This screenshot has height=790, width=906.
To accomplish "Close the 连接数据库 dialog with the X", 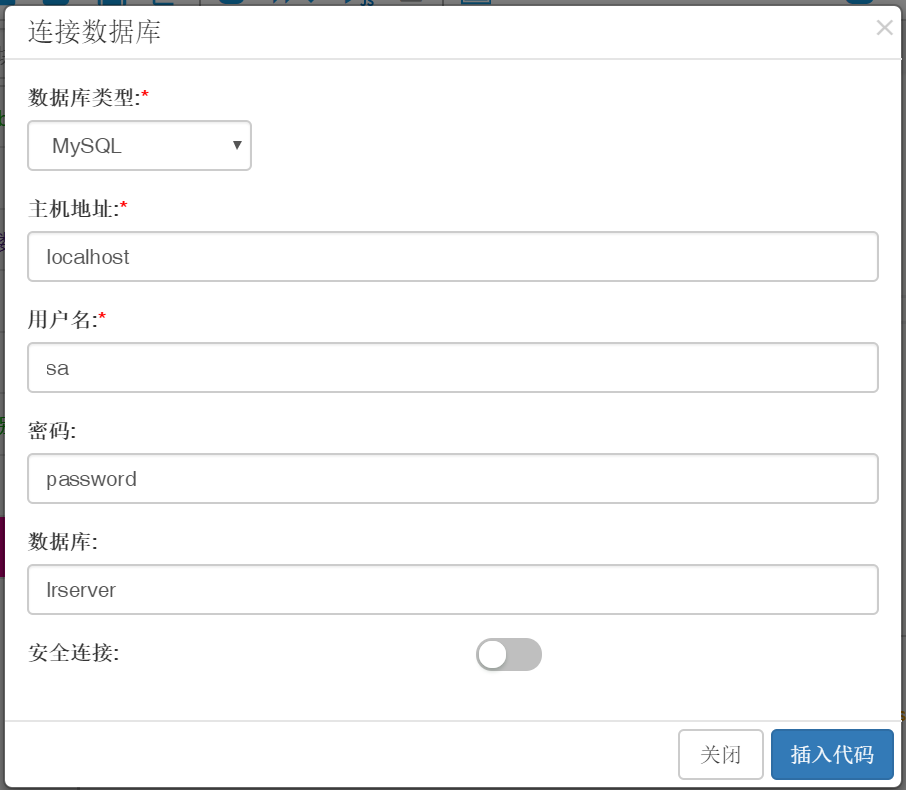I will (x=884, y=28).
